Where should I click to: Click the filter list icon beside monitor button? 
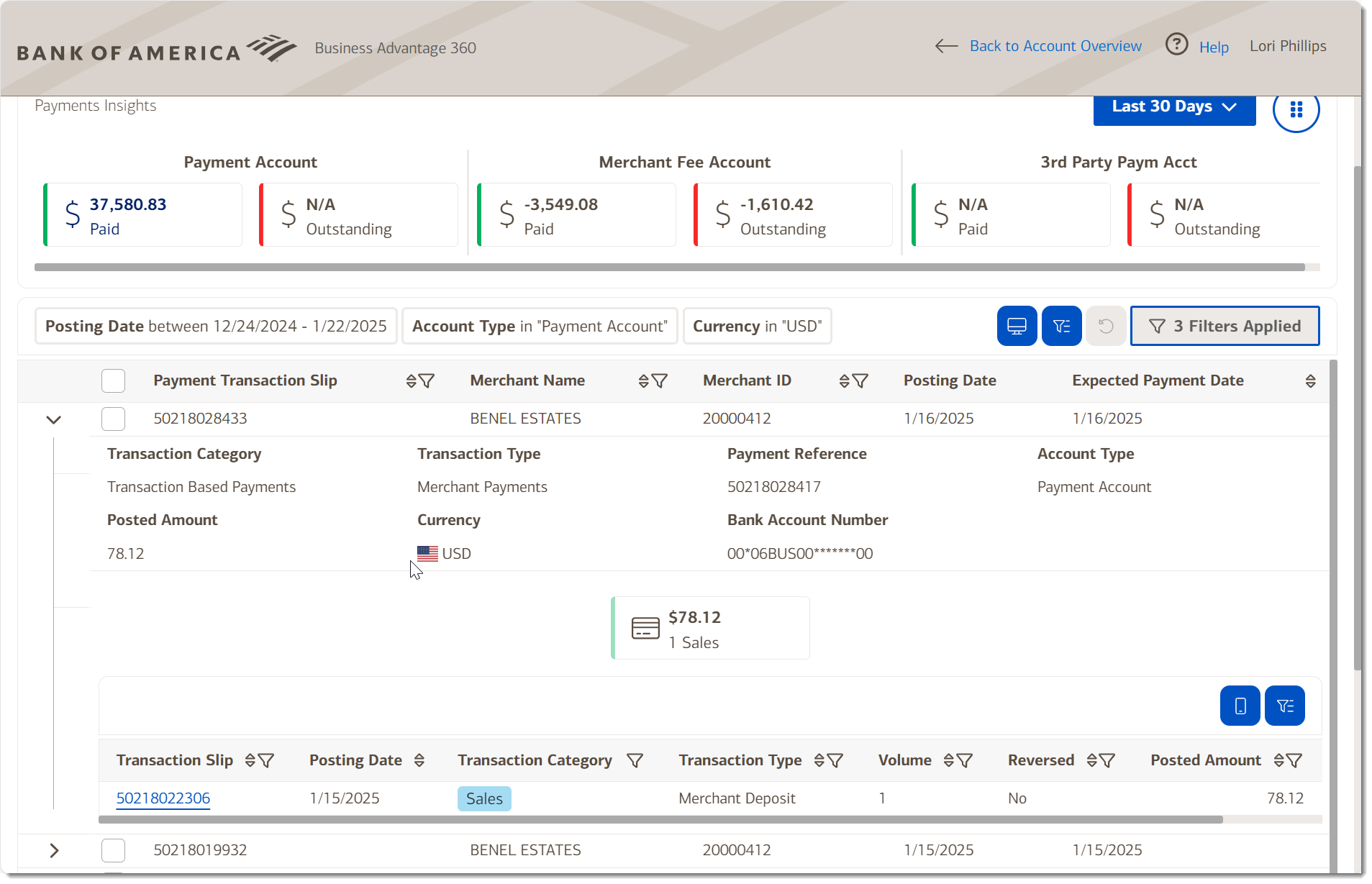1061,326
